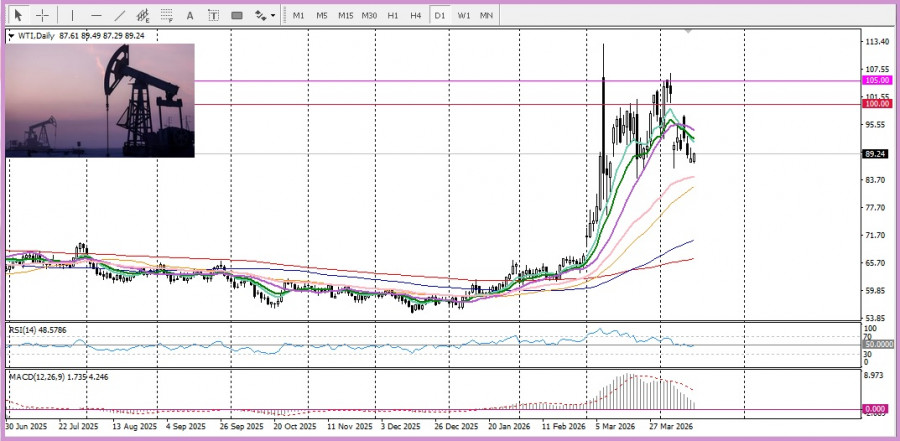Select the vertical line drawing tool
900x441 pixels.
(72, 16)
